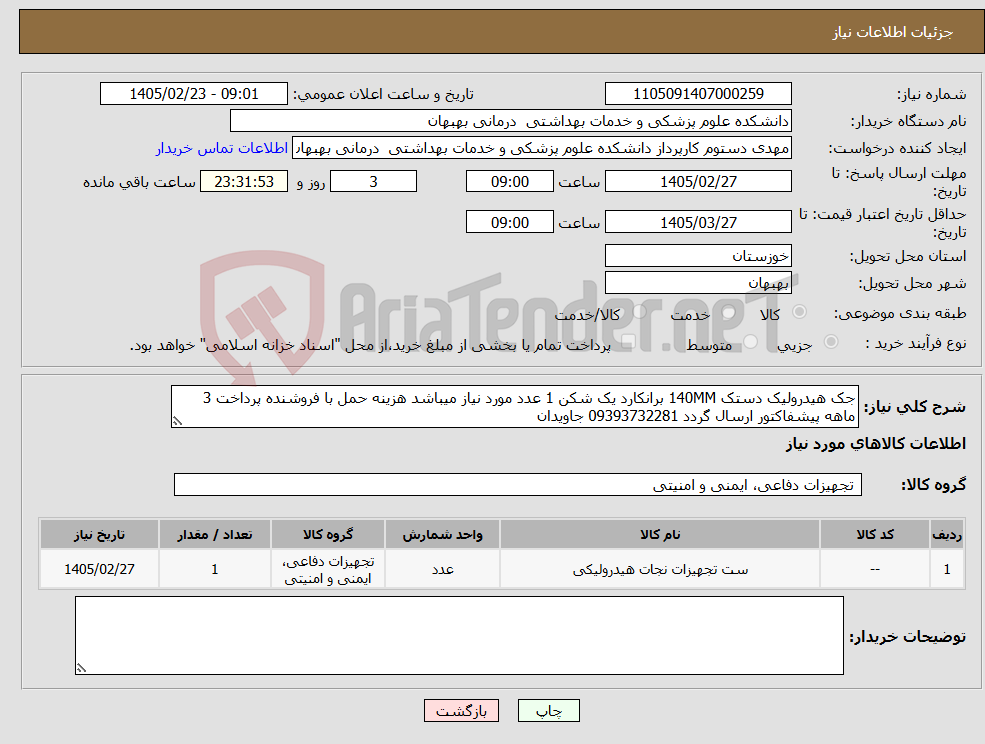Select the کالا radio button
This screenshot has width=985, height=744.
click(800, 312)
